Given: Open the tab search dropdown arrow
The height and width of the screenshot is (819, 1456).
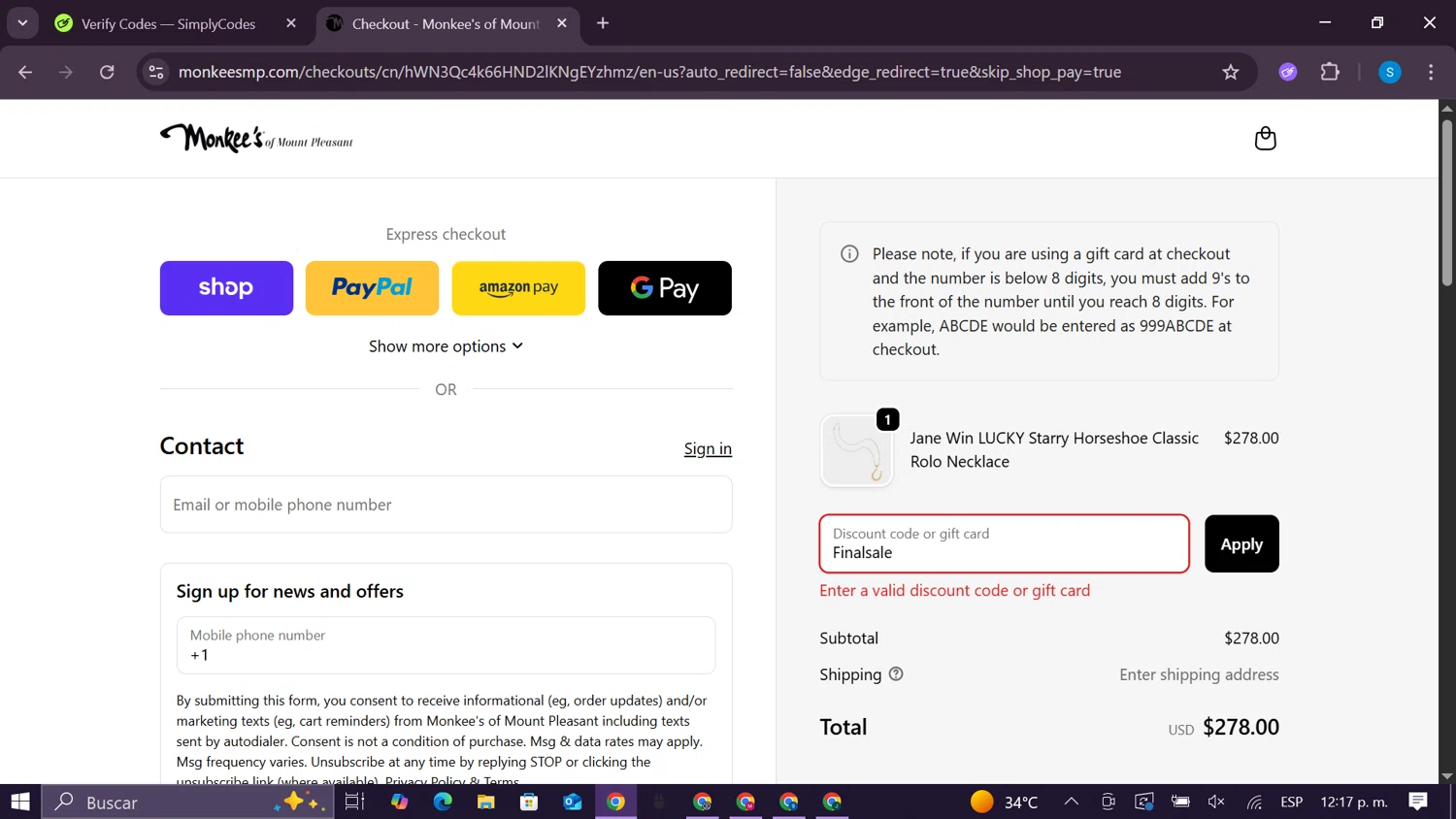Looking at the screenshot, I should coord(22,23).
